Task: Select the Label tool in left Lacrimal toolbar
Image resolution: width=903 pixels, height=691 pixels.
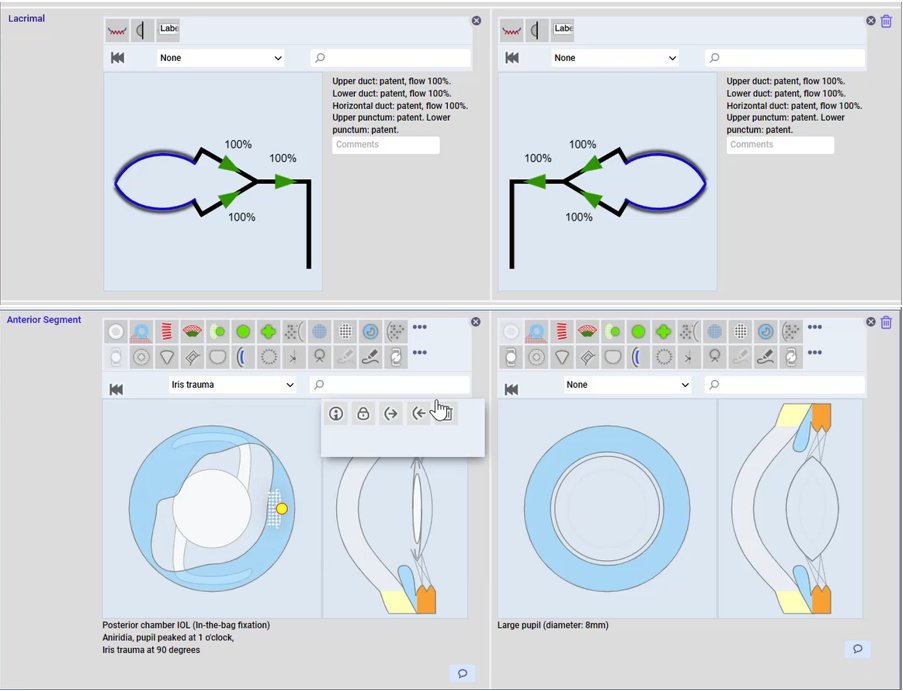Action: [168, 31]
